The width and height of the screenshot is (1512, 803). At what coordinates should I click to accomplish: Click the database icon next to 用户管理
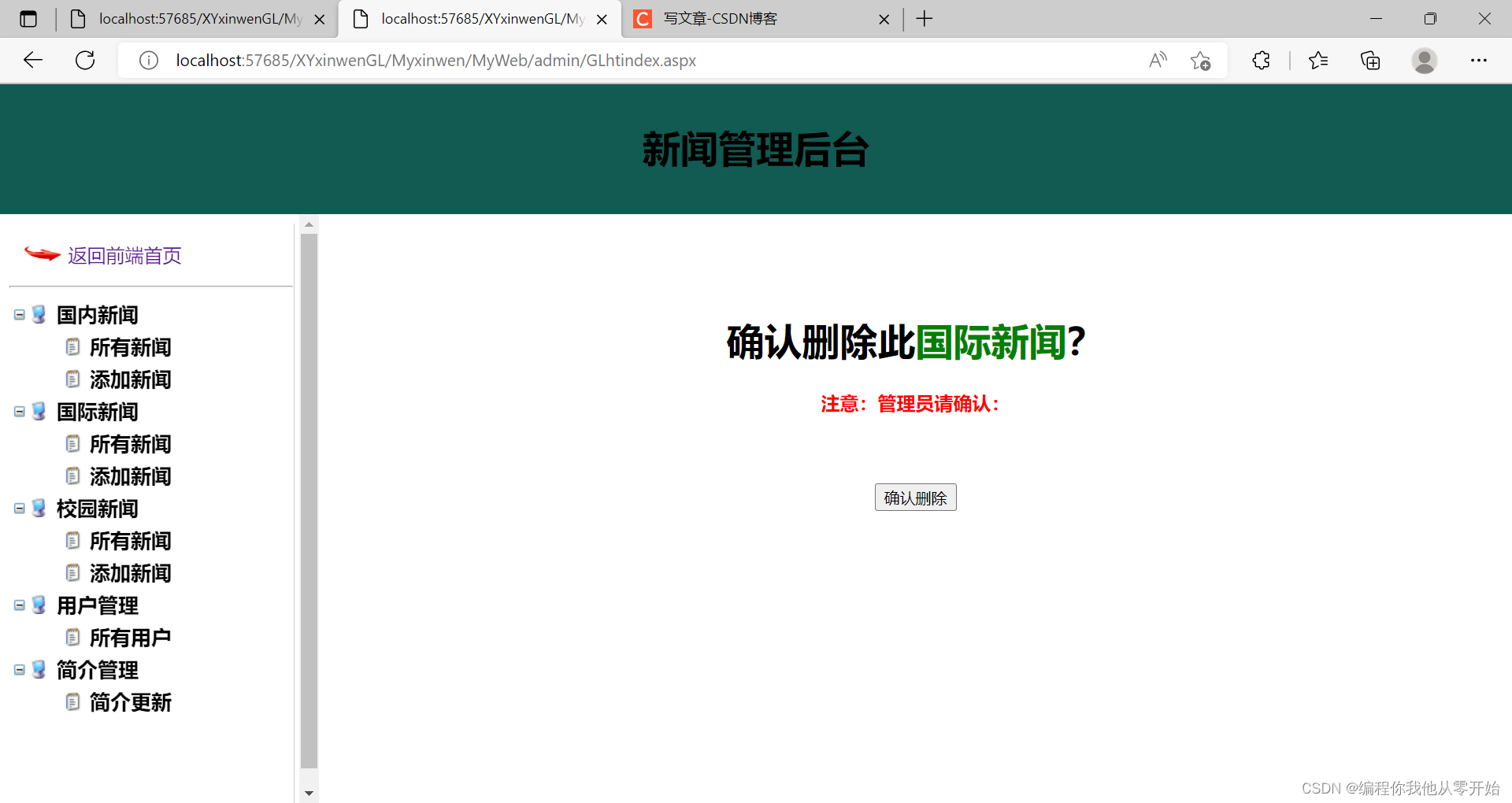(x=39, y=605)
